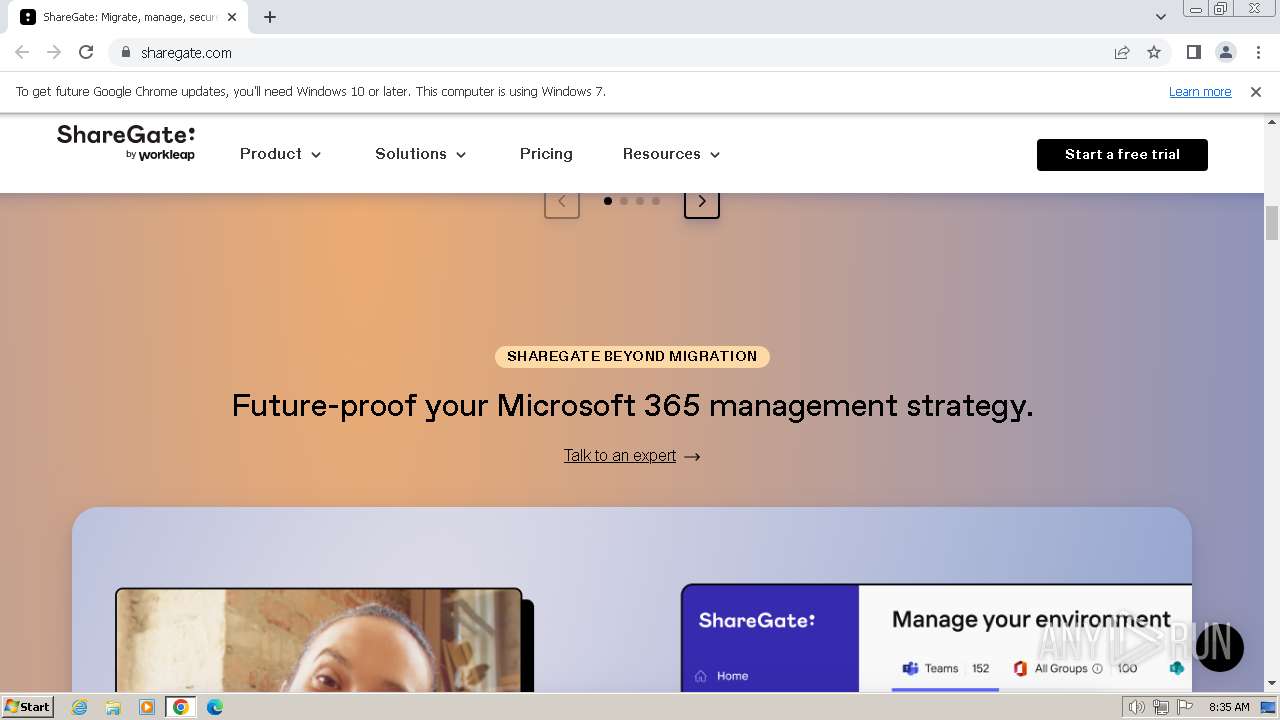Select the ShareGate browser tab
Image resolution: width=1280 pixels, height=720 pixels.
tap(128, 17)
